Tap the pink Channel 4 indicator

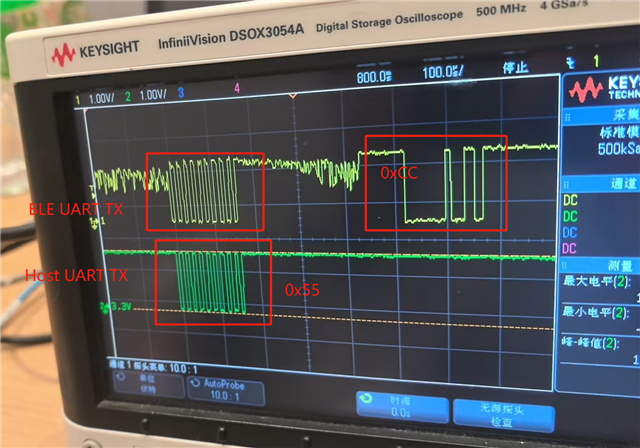point(237,88)
